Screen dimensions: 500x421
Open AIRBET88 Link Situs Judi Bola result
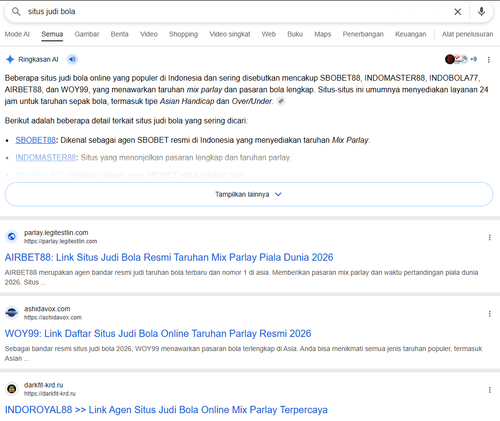click(x=169, y=257)
